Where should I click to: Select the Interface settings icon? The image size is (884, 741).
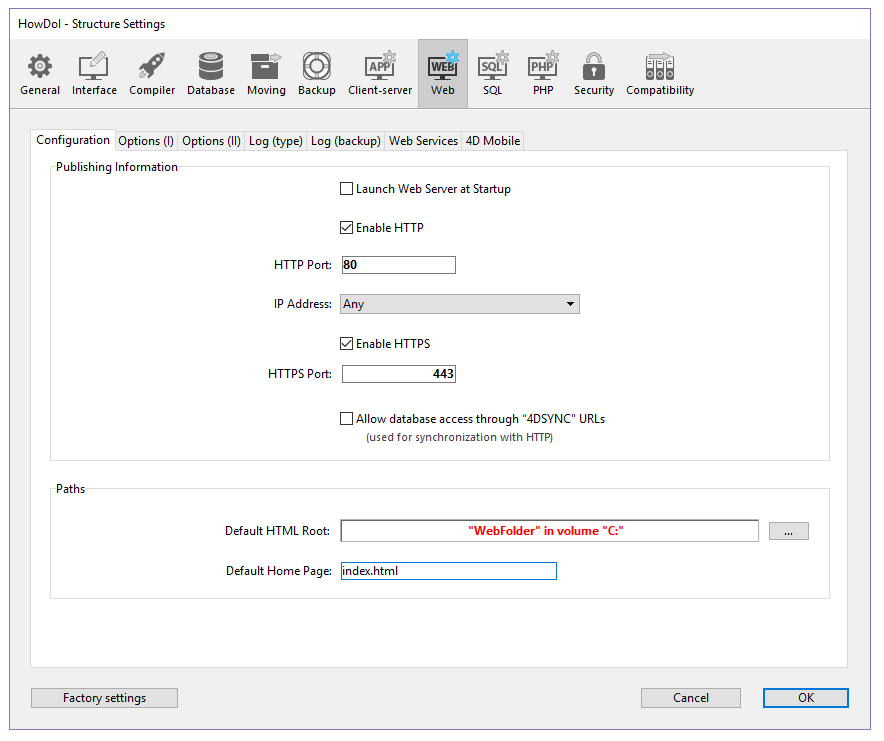(x=94, y=75)
